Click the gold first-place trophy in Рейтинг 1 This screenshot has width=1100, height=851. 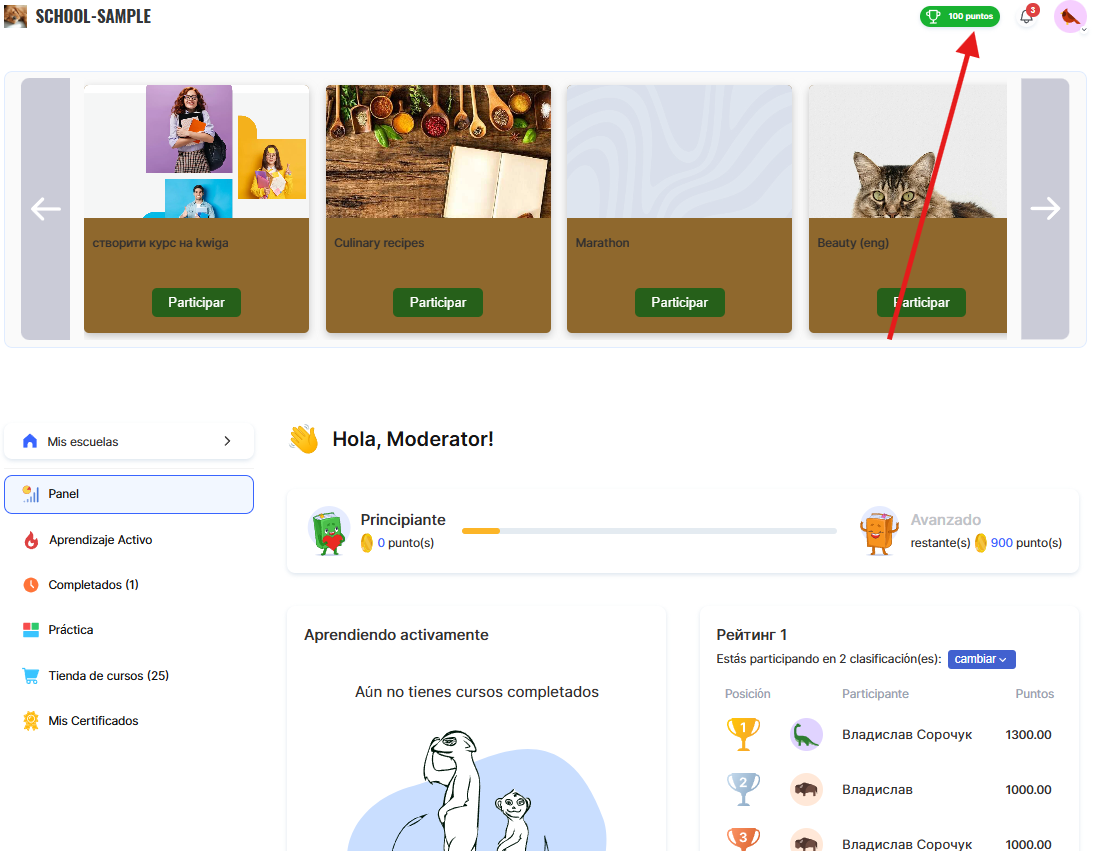(743, 733)
